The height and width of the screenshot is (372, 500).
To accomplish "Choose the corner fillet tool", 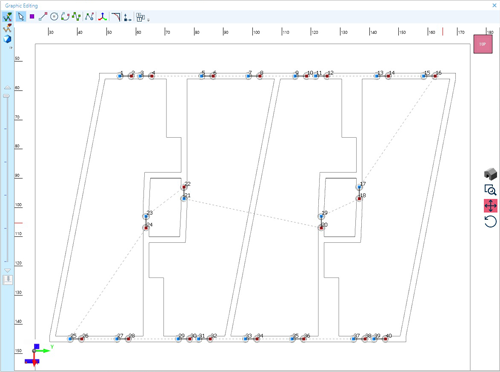I will (x=116, y=16).
